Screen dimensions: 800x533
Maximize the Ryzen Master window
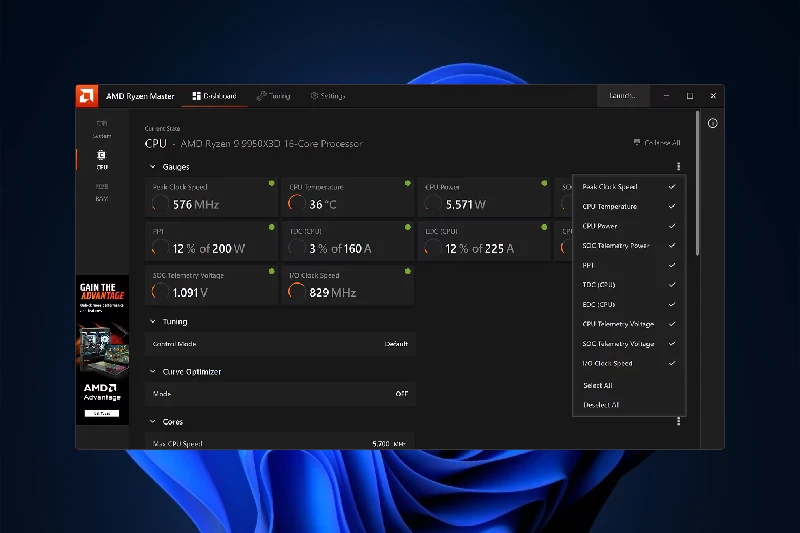coord(690,96)
